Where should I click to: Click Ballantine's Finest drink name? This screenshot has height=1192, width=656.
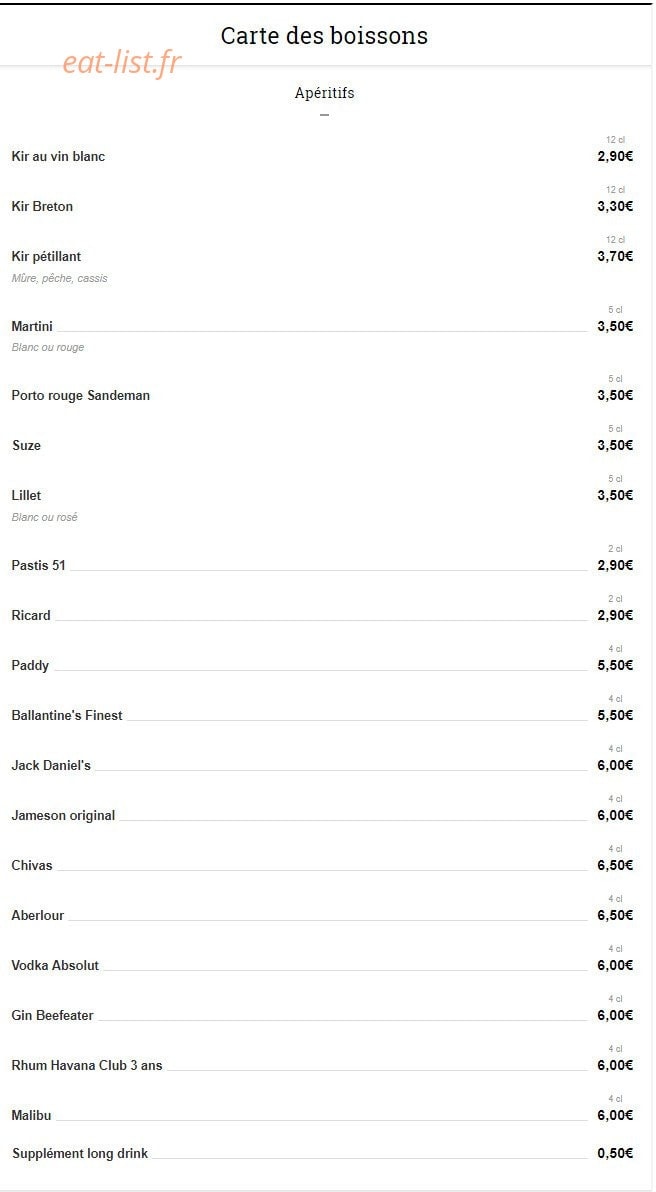(x=67, y=716)
